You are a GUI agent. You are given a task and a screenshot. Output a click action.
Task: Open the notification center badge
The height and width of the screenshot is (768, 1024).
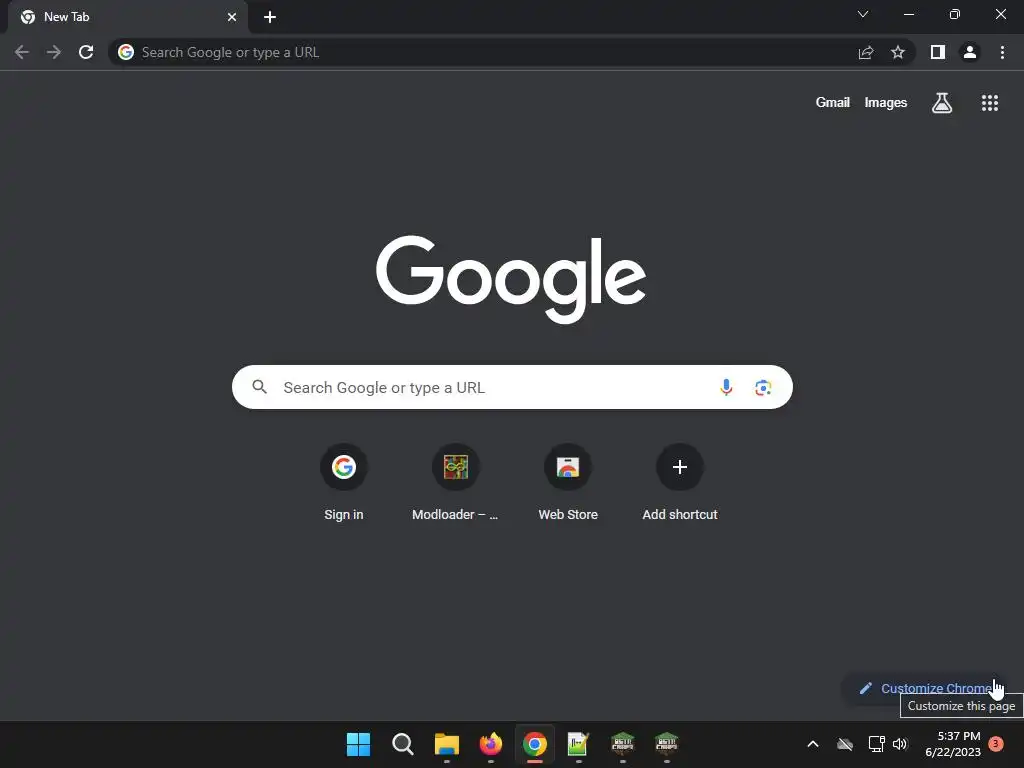[x=996, y=744]
